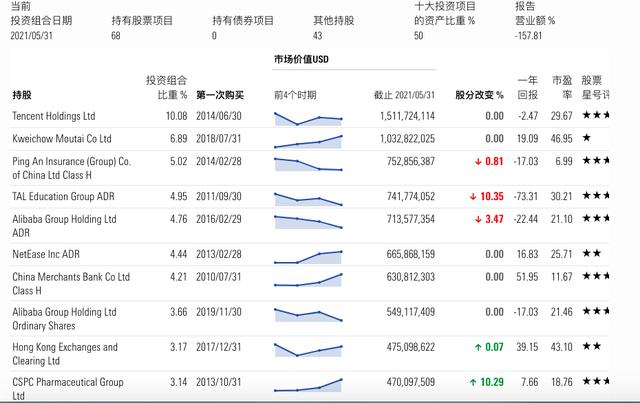Viewport: 640px width, 403px height.
Task: Click the 持有股票项目 value 68
Action: 116,36
